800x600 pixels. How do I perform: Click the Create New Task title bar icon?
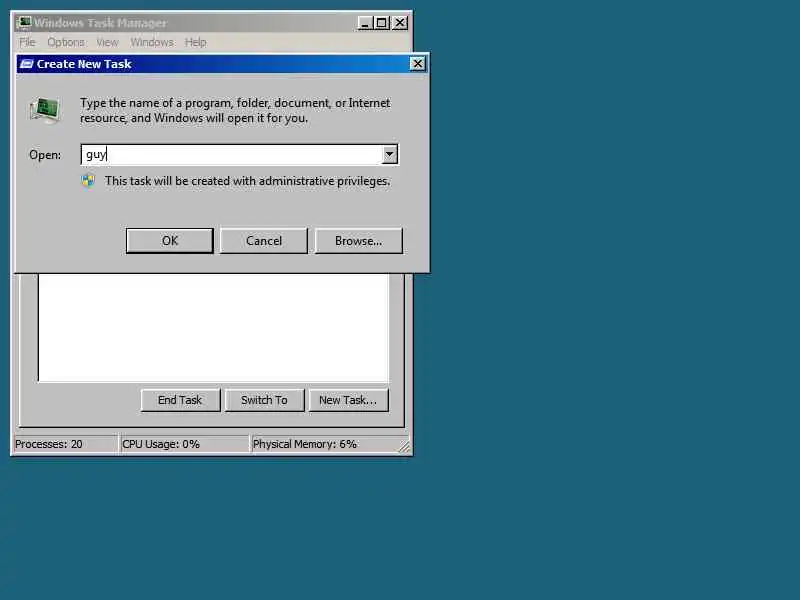(26, 64)
